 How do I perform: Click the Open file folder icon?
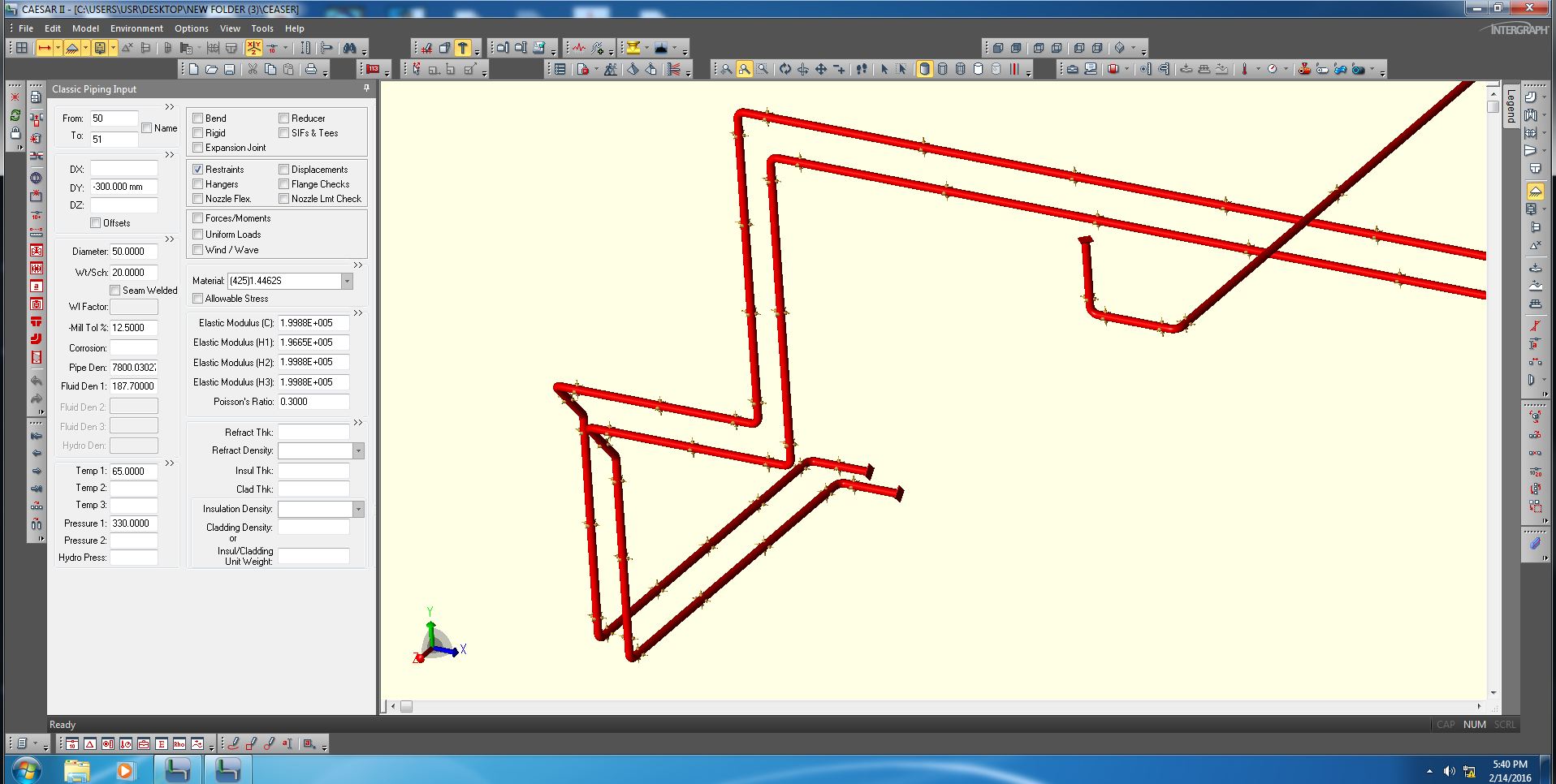211,70
